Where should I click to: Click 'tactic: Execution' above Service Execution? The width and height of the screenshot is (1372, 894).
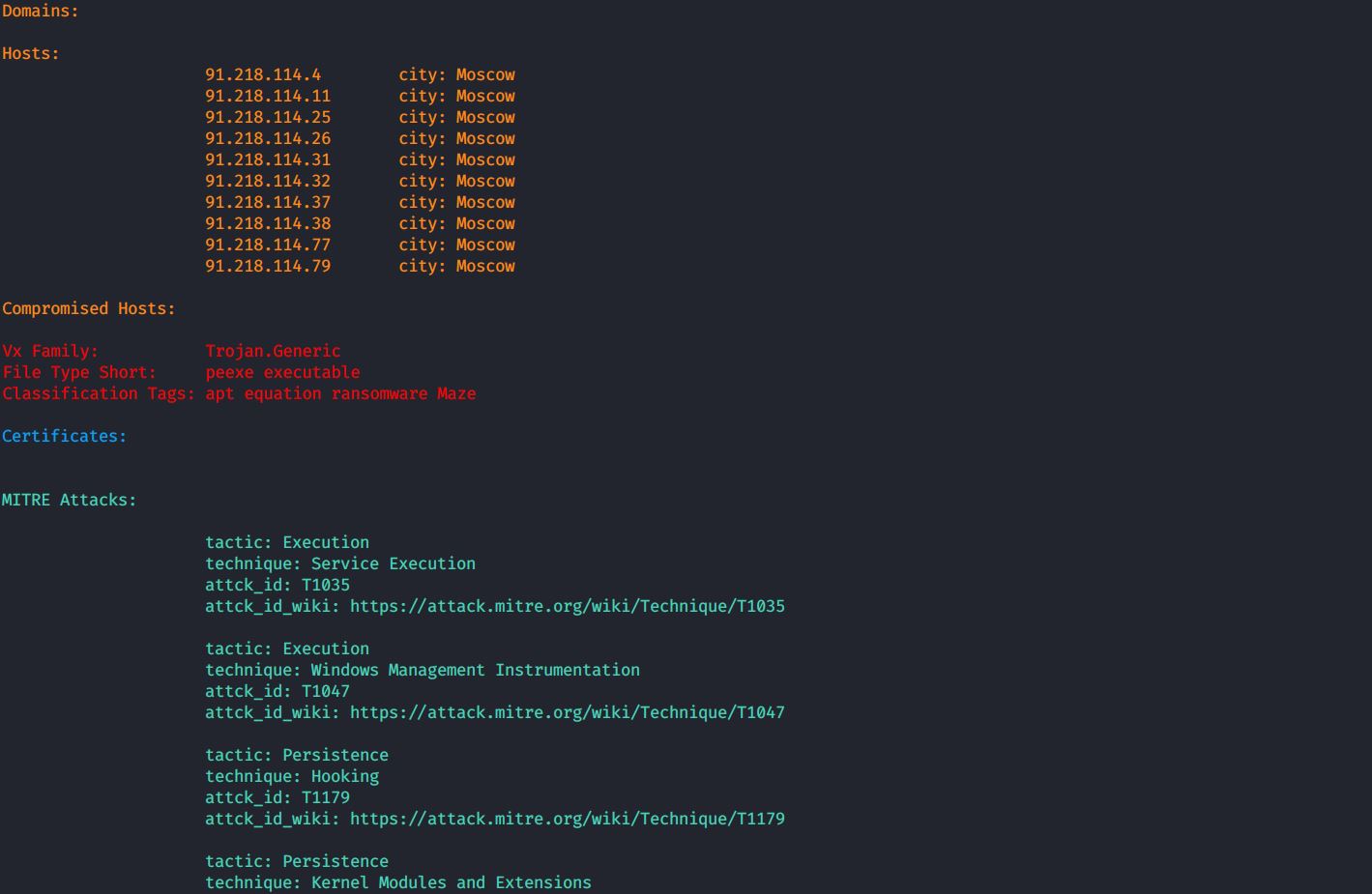287,543
